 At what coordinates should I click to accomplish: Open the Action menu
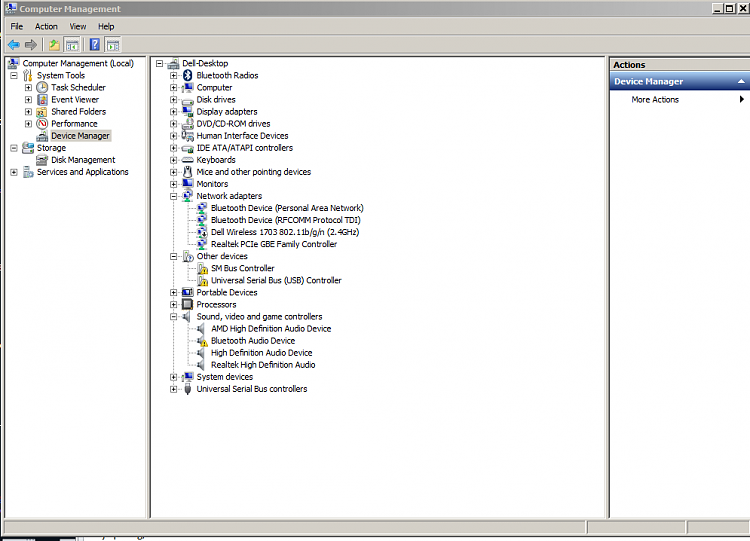[x=46, y=26]
